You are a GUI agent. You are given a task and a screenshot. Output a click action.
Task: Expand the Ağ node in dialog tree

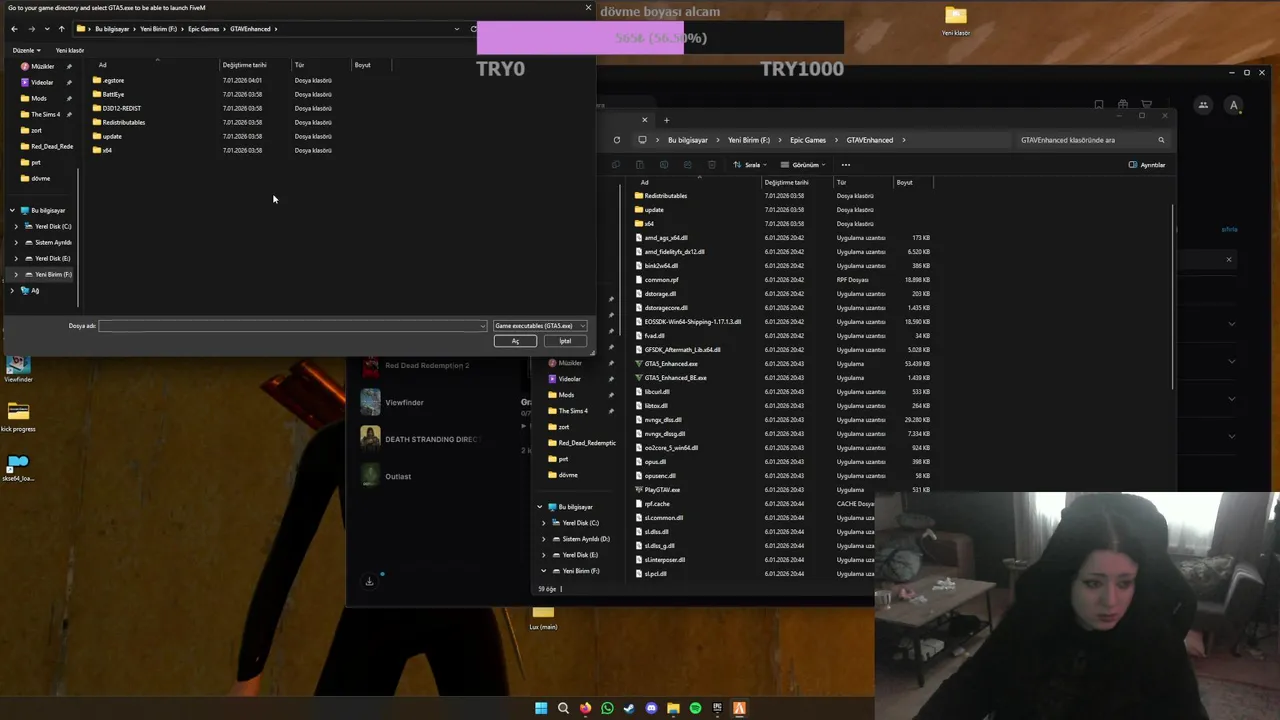coord(12,290)
